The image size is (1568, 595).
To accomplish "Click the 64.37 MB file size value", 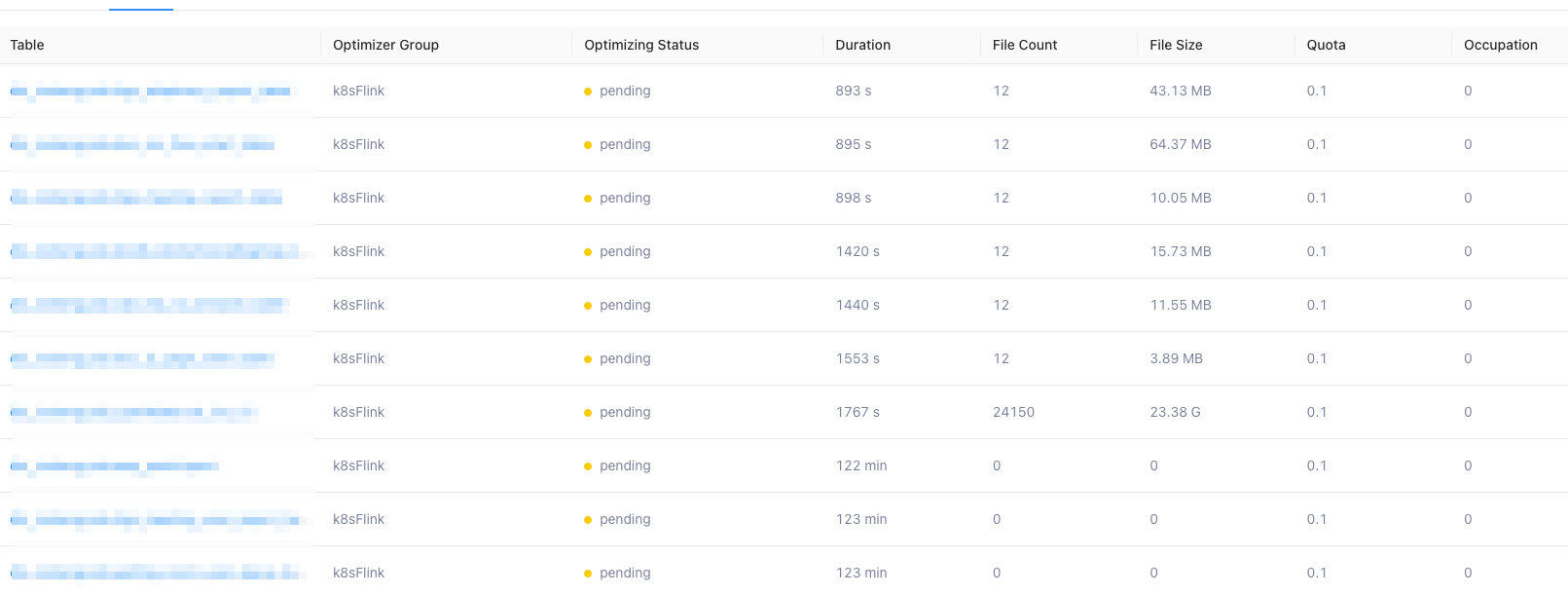I will (x=1181, y=144).
